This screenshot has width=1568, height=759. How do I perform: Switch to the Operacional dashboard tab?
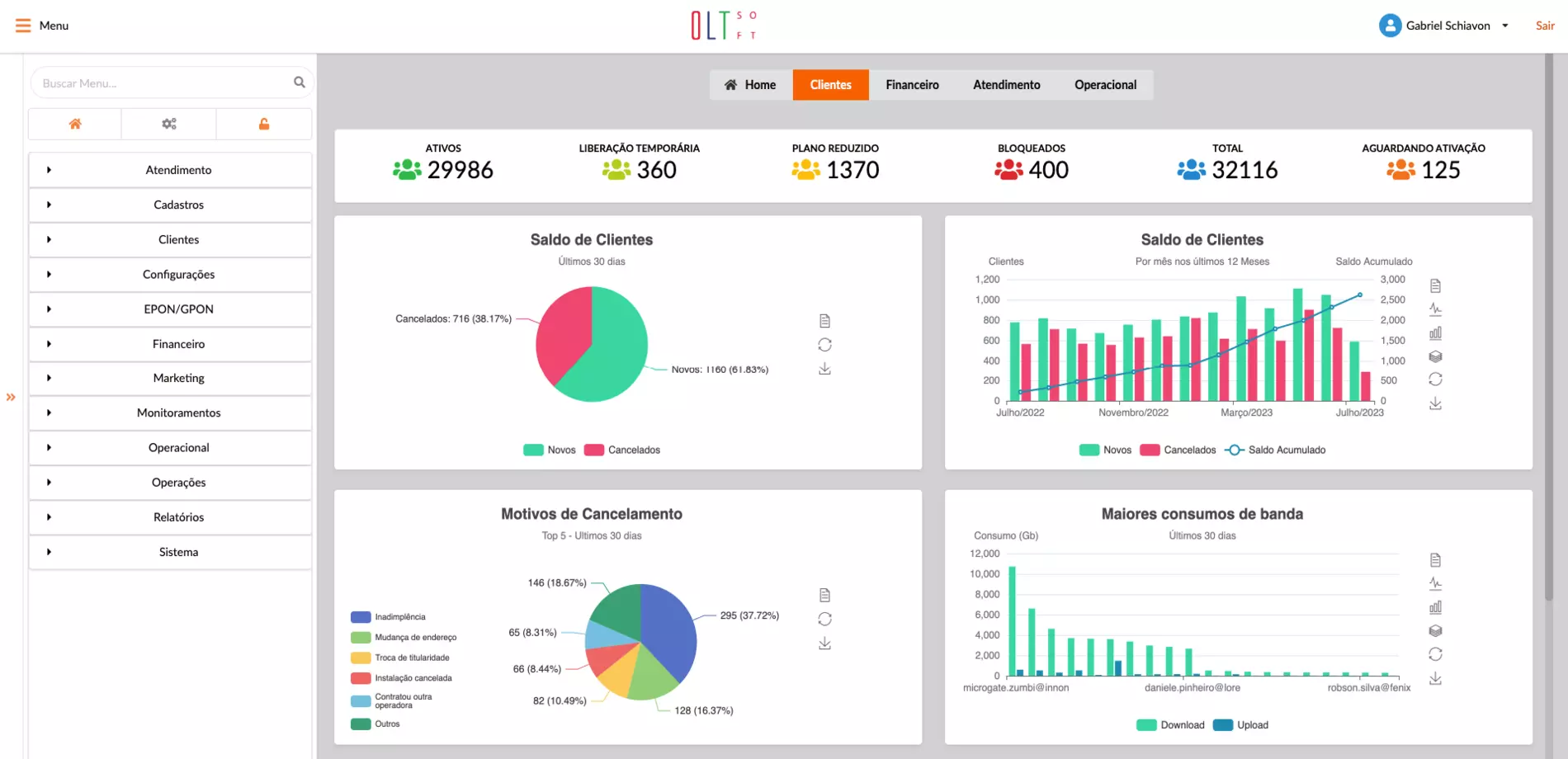(1105, 85)
